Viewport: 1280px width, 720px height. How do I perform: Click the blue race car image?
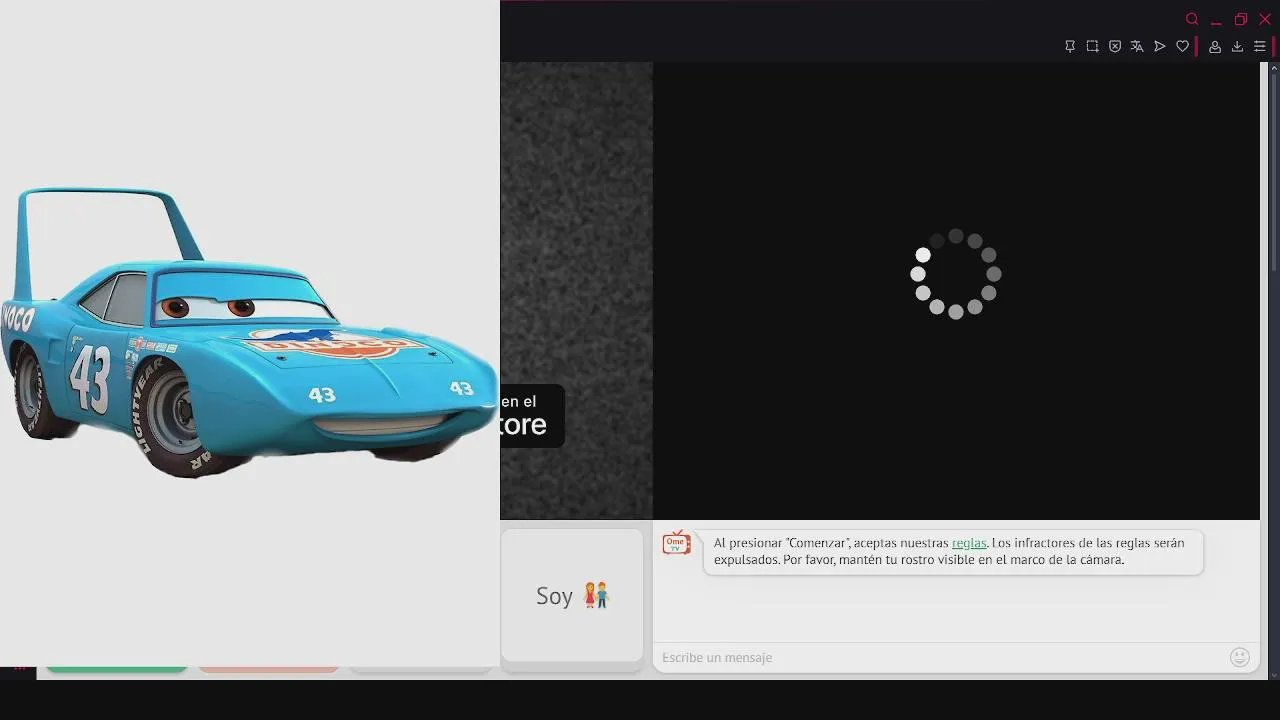(x=249, y=333)
